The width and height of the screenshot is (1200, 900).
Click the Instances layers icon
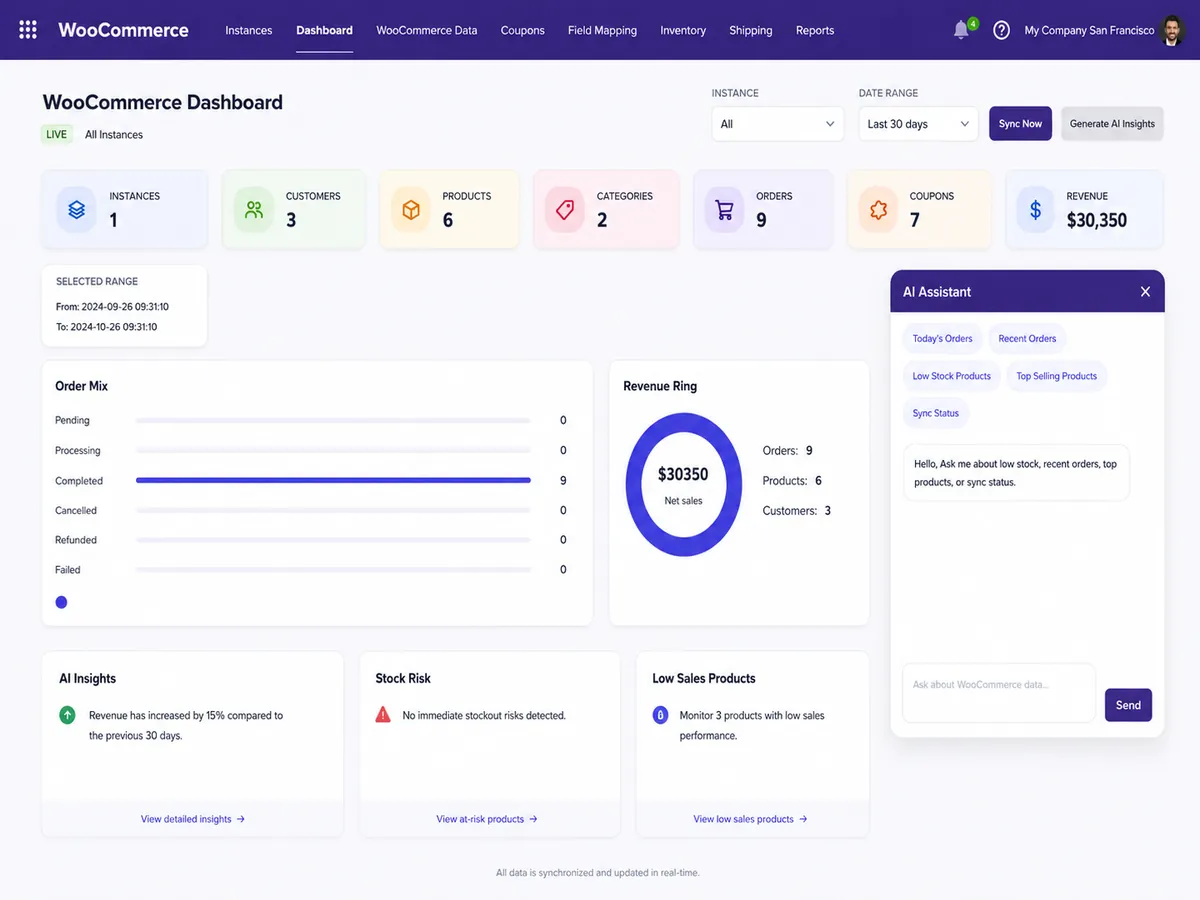(77, 210)
